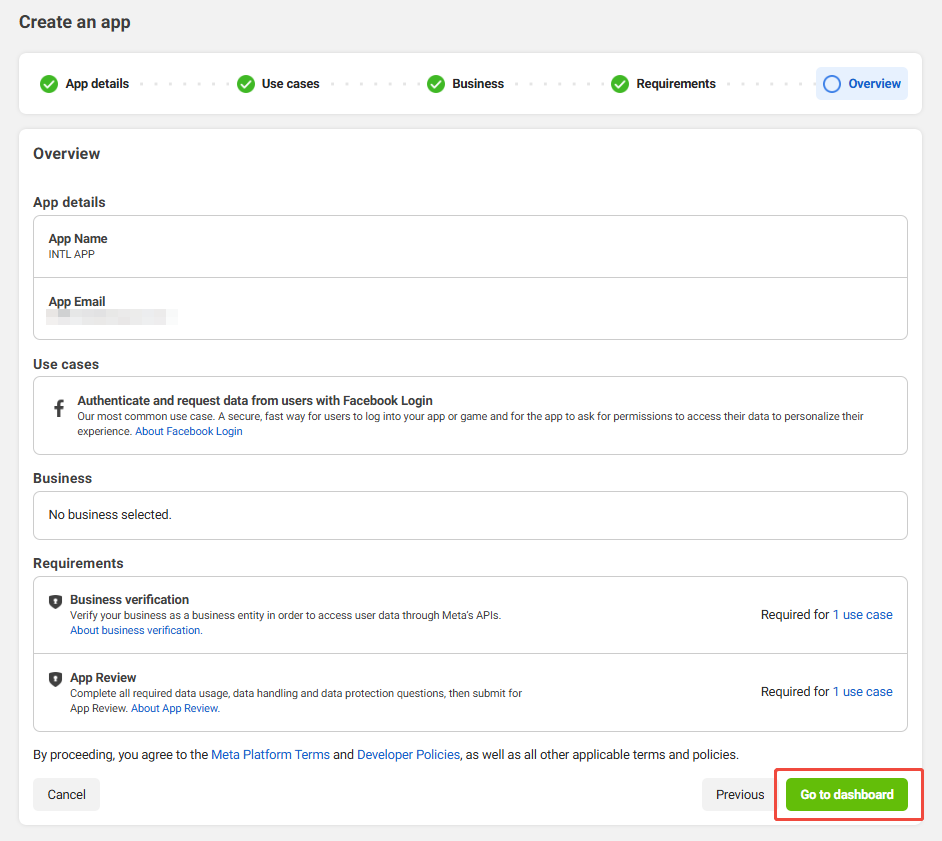This screenshot has height=841, width=942.
Task: Open '1 use case' link for App Review
Action: click(862, 692)
